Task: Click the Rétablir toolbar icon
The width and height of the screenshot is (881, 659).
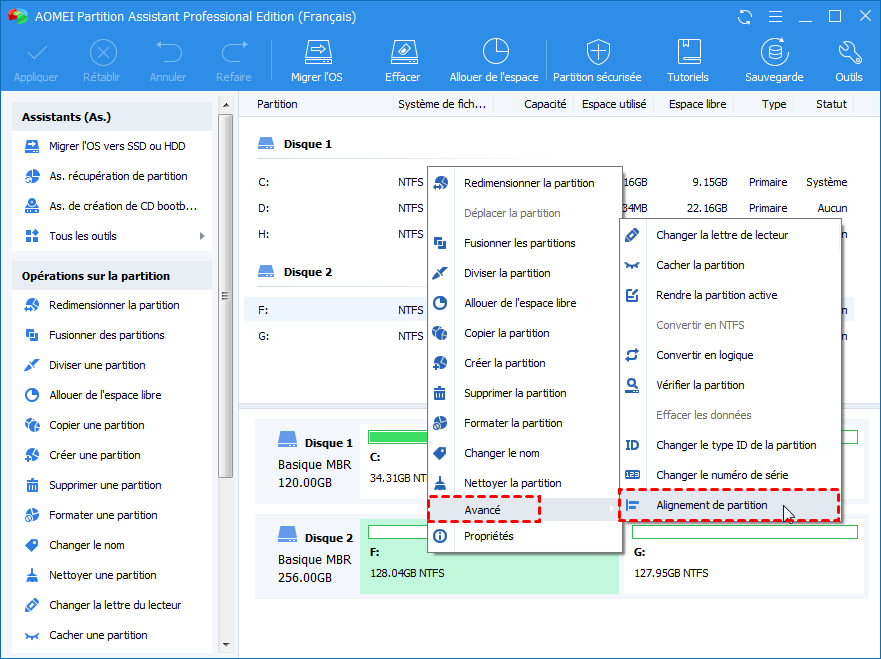Action: [x=103, y=53]
